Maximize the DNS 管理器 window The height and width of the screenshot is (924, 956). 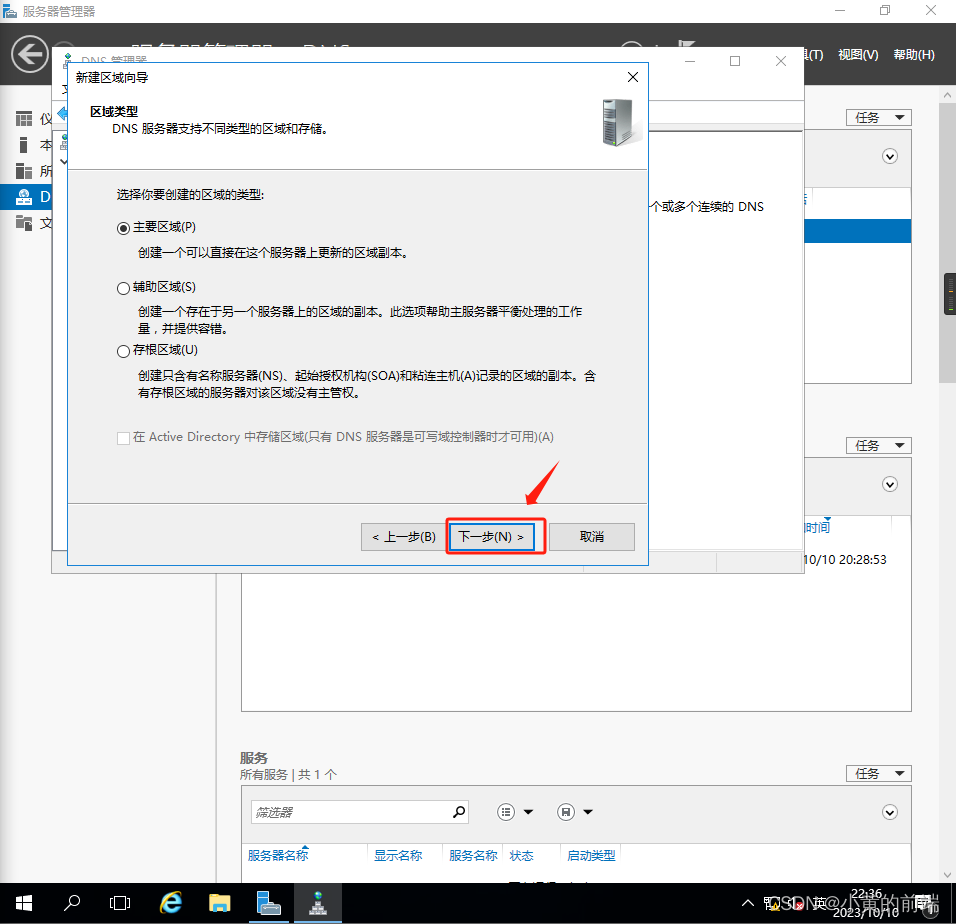click(735, 61)
